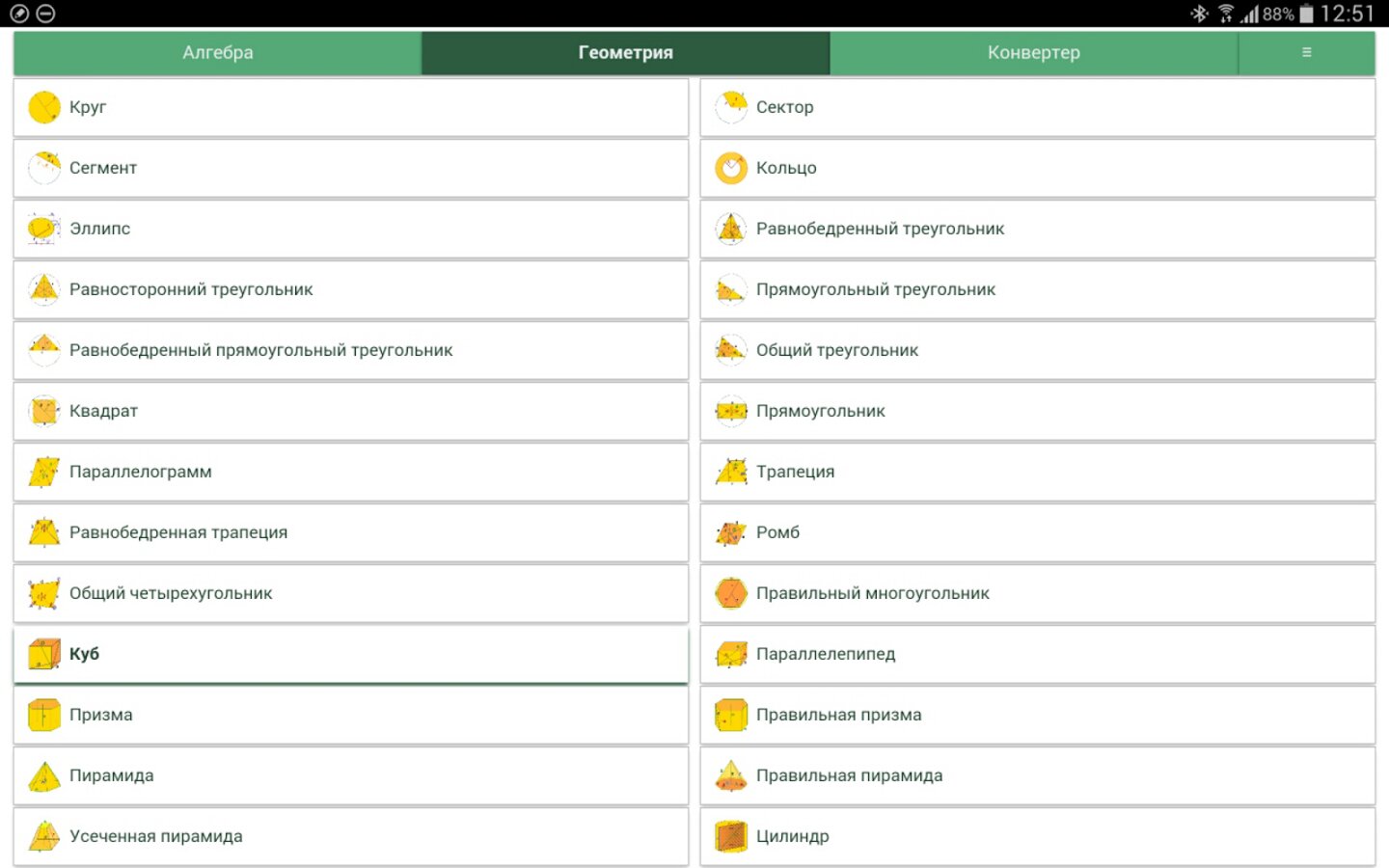
Task: Click the cube icon beside Куб
Action: (44, 654)
